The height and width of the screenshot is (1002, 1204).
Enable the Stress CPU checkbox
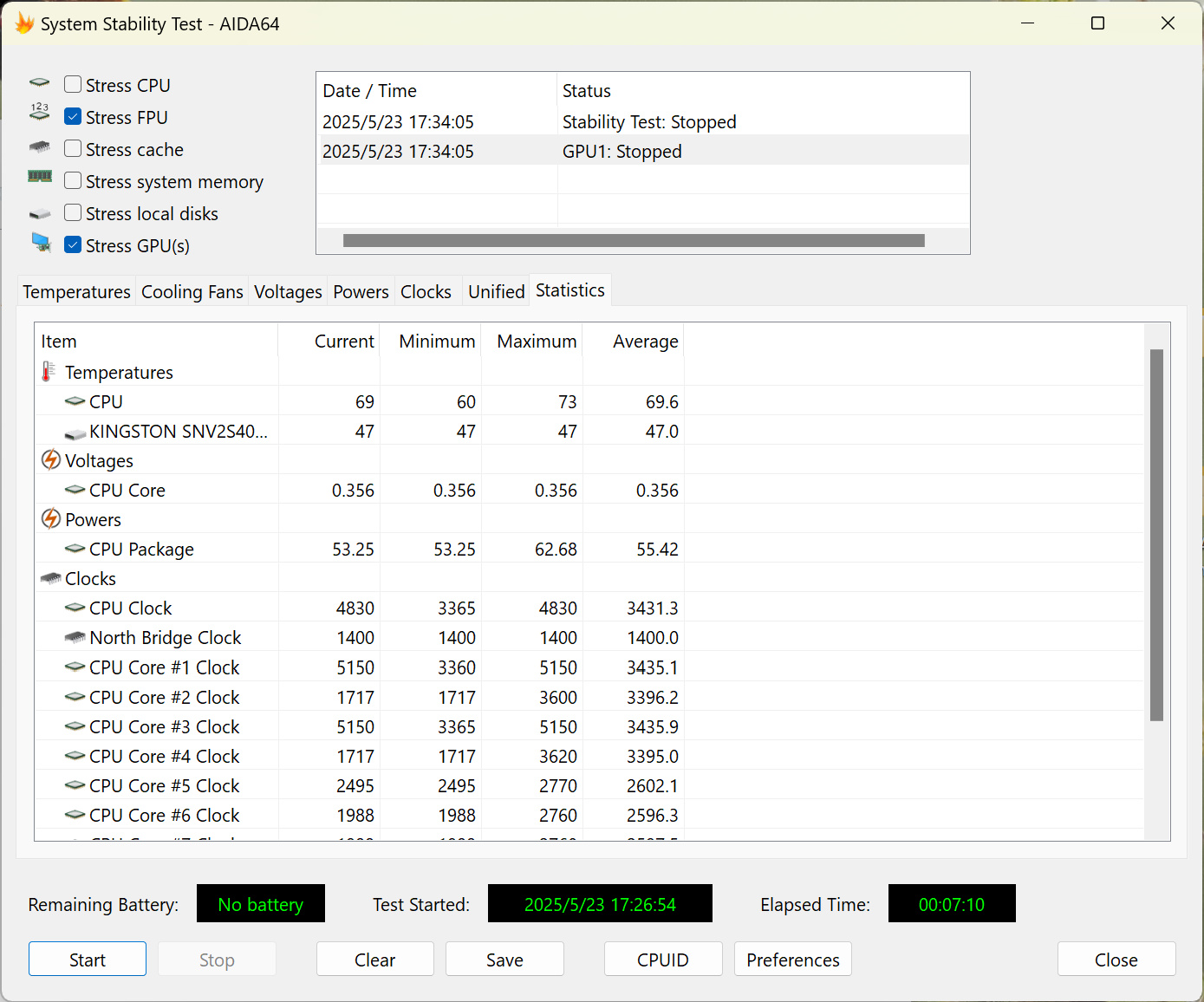point(74,85)
